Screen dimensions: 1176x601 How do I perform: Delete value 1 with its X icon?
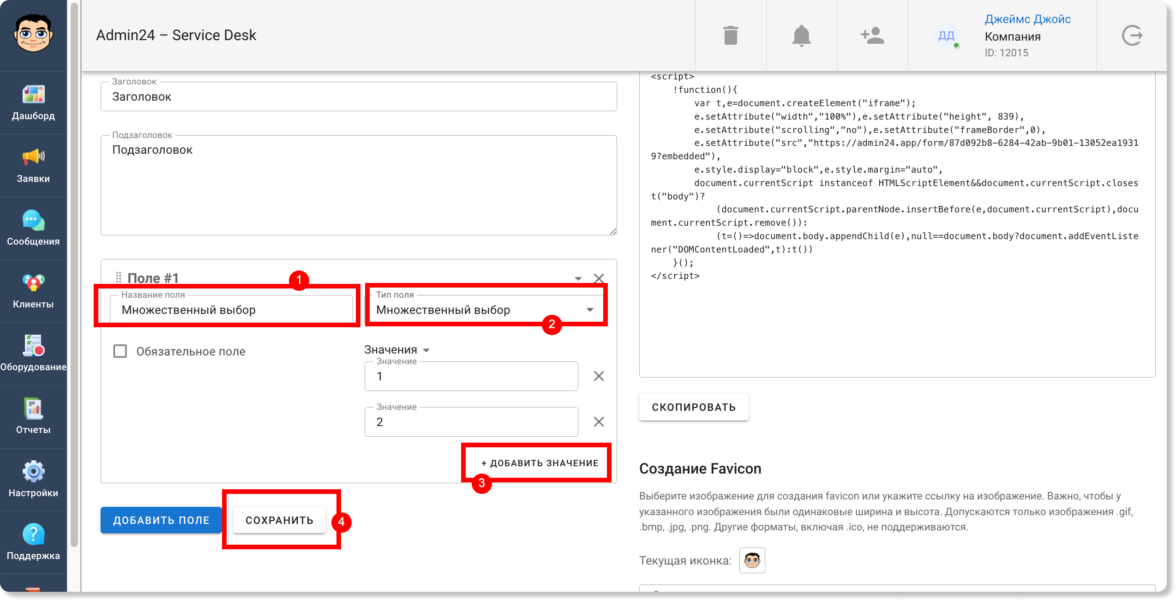tap(598, 376)
